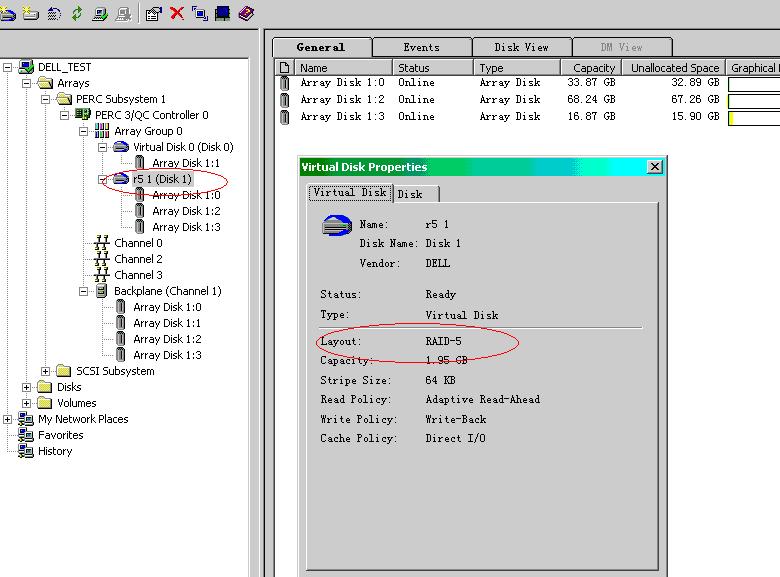
Task: Open properties via toolbar icon
Action: click(x=154, y=13)
